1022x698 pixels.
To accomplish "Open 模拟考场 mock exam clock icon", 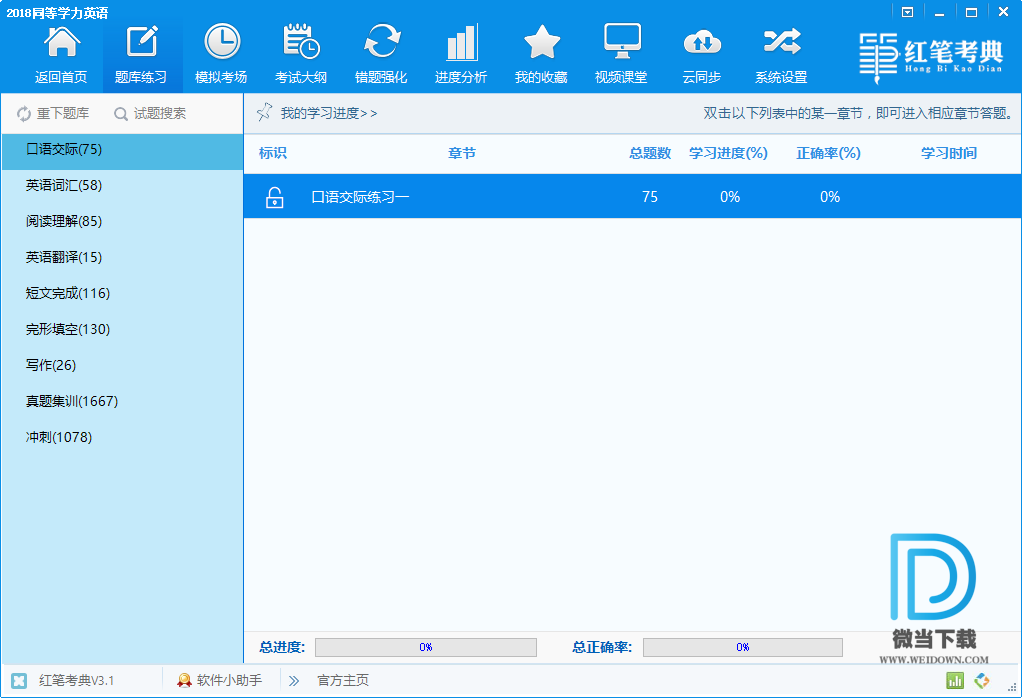I will 222,42.
